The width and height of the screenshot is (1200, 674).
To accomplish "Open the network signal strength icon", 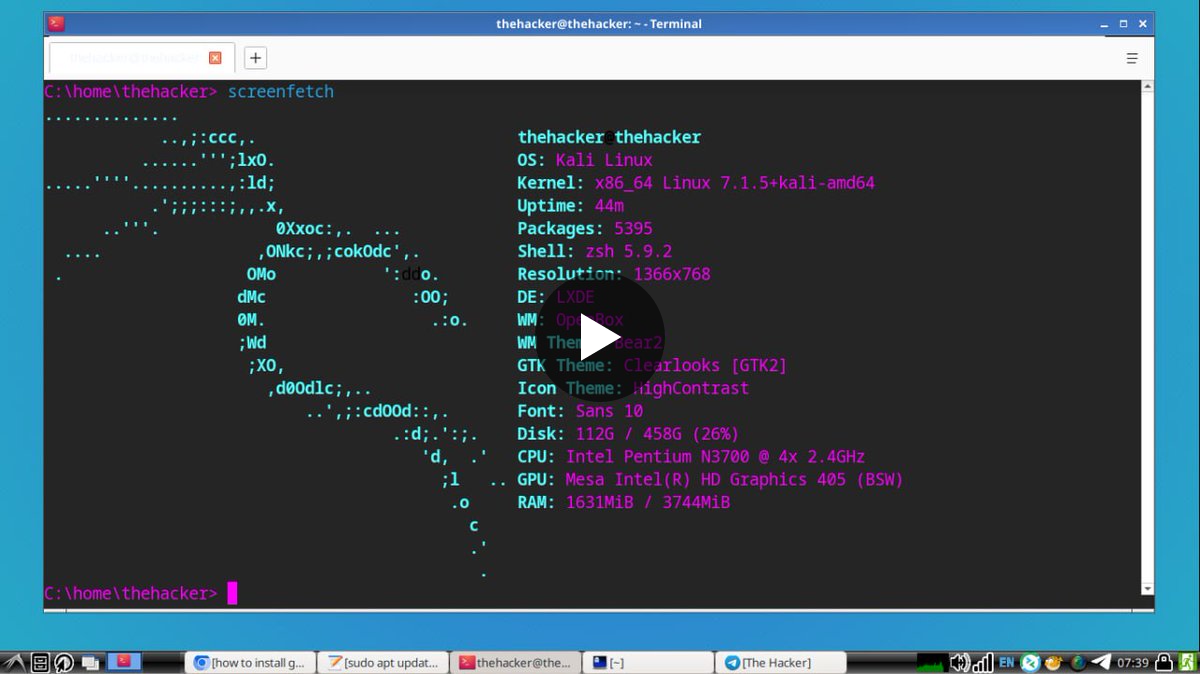I will 984,662.
